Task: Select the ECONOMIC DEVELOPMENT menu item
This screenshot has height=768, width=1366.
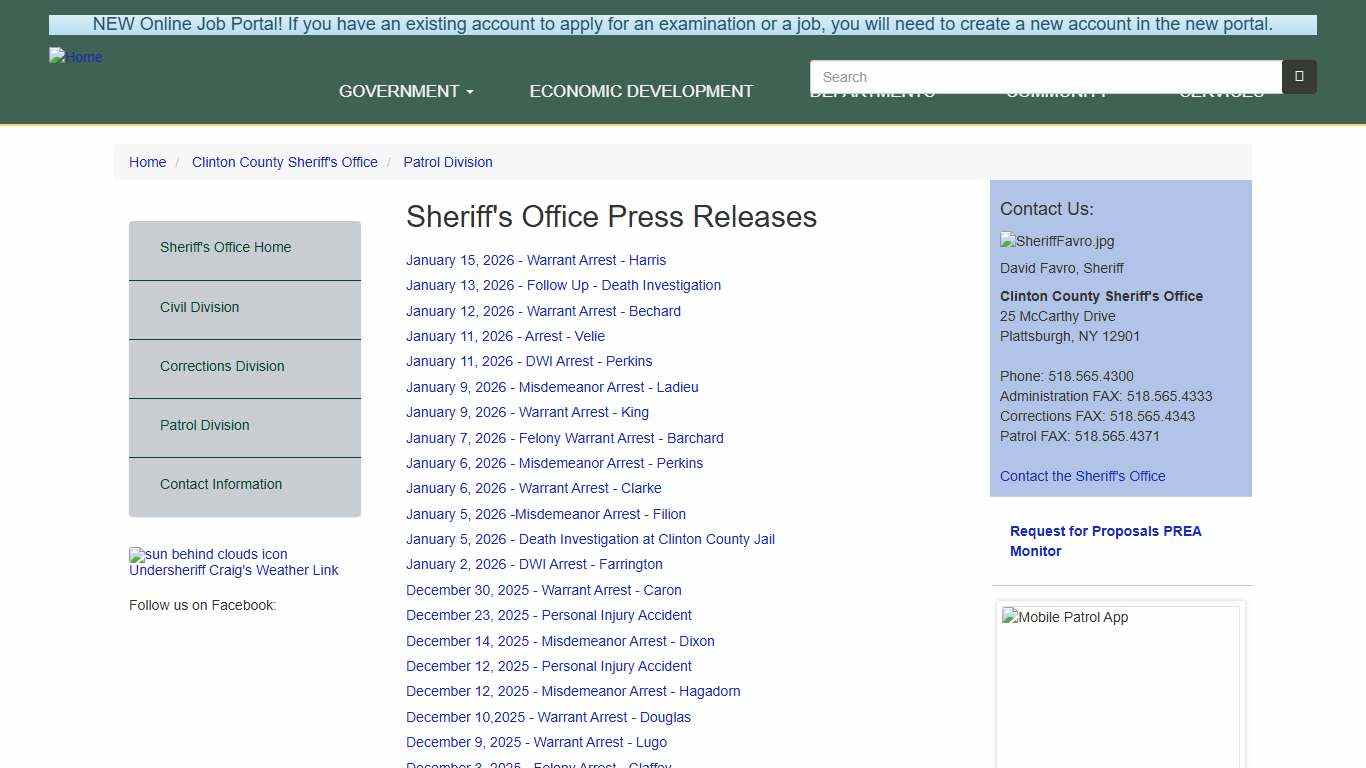Action: pyautogui.click(x=641, y=90)
